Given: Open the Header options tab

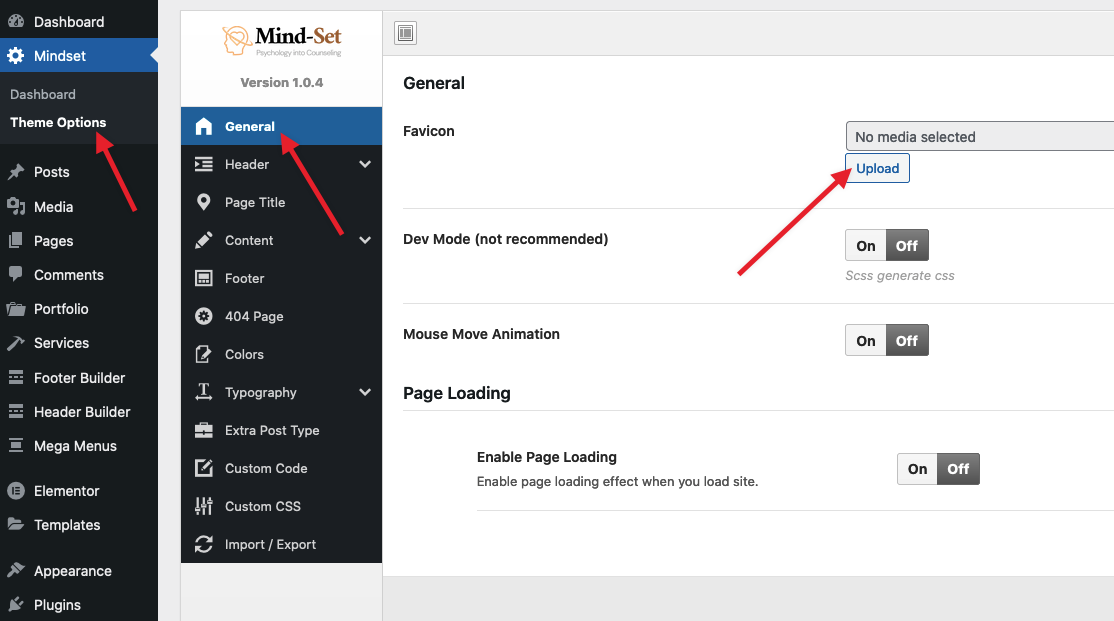Looking at the screenshot, I should tap(281, 164).
